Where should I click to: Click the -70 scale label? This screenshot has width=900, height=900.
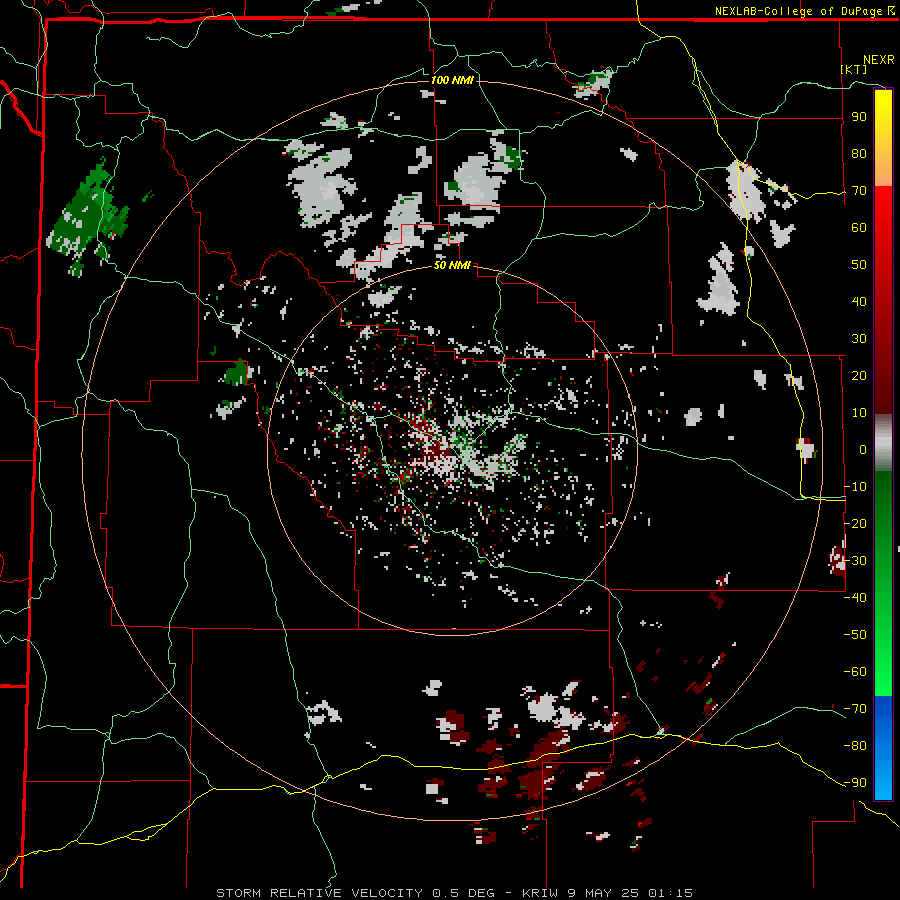click(x=855, y=709)
